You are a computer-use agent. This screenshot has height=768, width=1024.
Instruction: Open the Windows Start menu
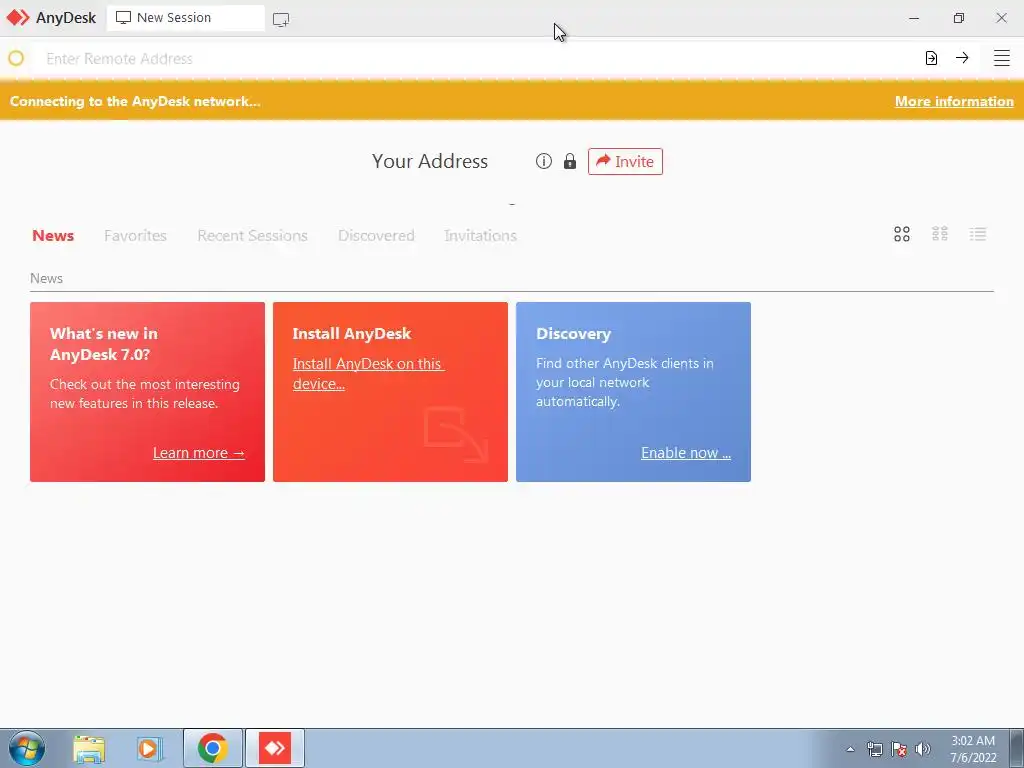[x=27, y=748]
